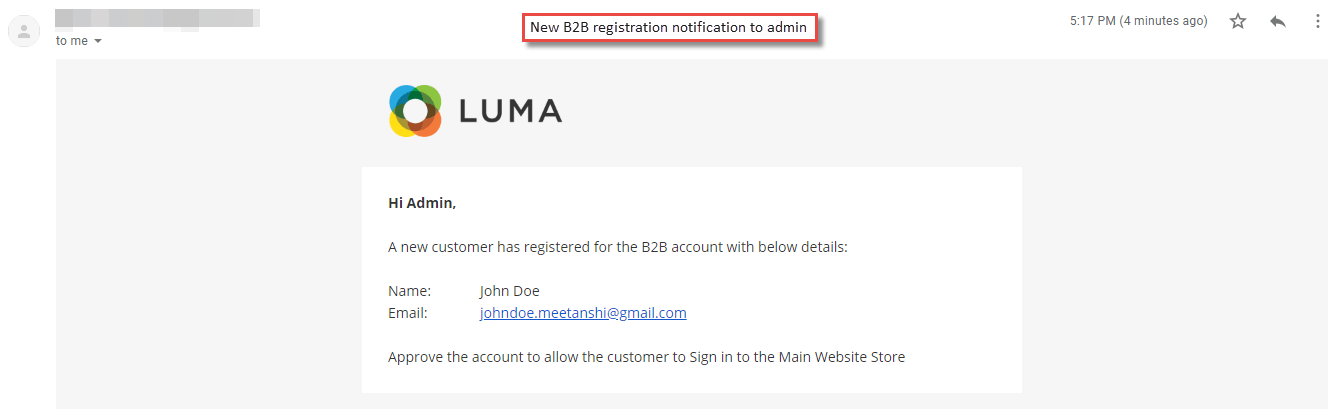Click the Luma colorful circles logo
Image resolution: width=1341 pixels, height=409 pixels.
[x=415, y=111]
